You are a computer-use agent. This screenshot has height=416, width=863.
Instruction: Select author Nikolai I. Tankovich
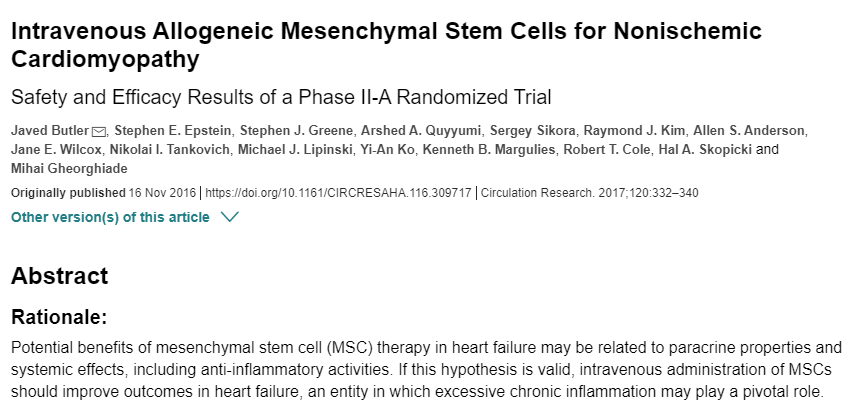click(x=170, y=150)
